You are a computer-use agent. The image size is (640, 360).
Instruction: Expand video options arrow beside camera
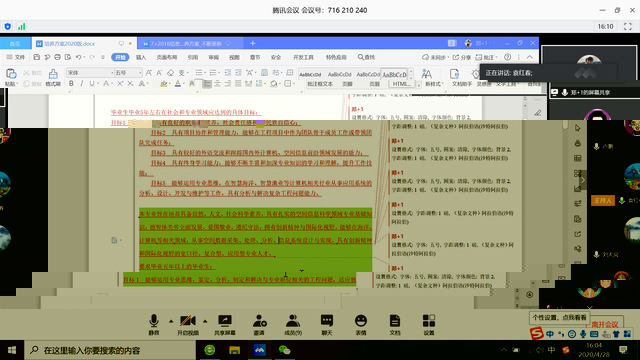[205, 321]
